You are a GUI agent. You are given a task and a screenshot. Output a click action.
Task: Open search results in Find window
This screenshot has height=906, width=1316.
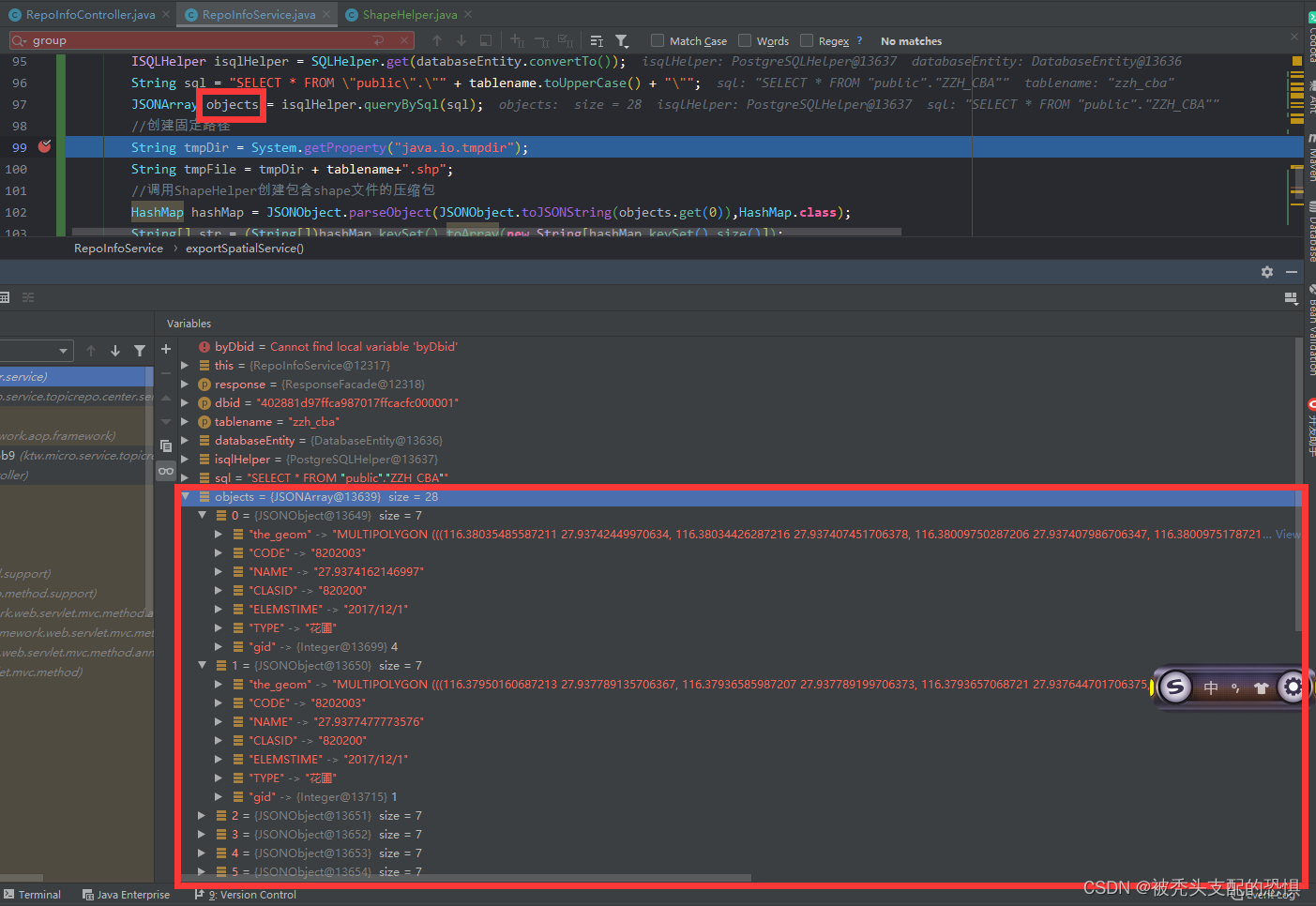click(x=597, y=40)
